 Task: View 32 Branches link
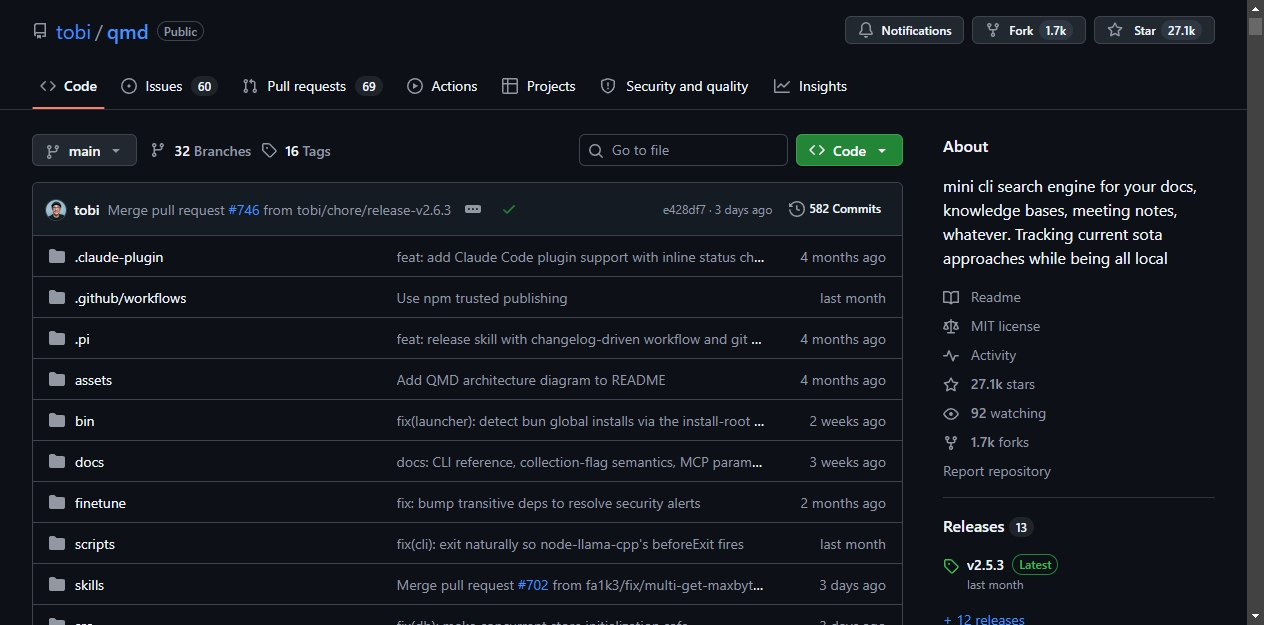coord(201,151)
